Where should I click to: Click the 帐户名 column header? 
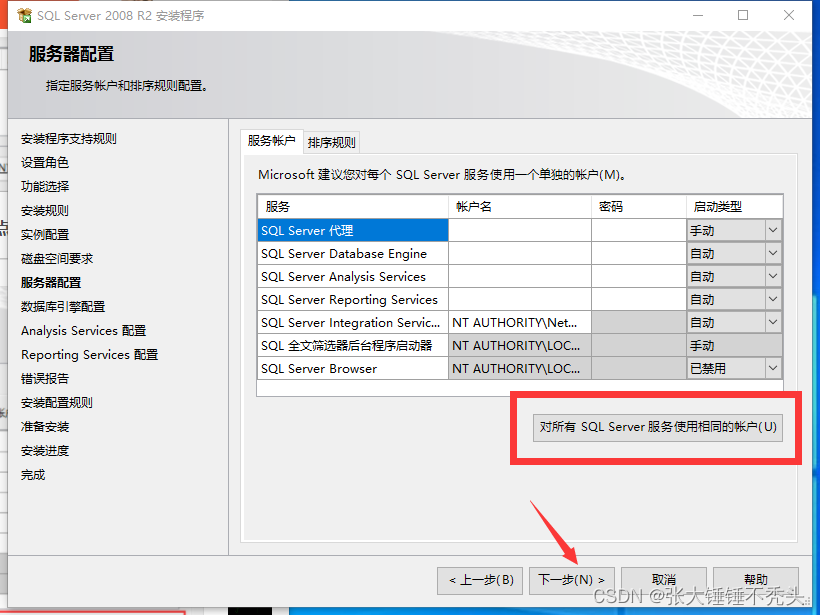(x=520, y=207)
